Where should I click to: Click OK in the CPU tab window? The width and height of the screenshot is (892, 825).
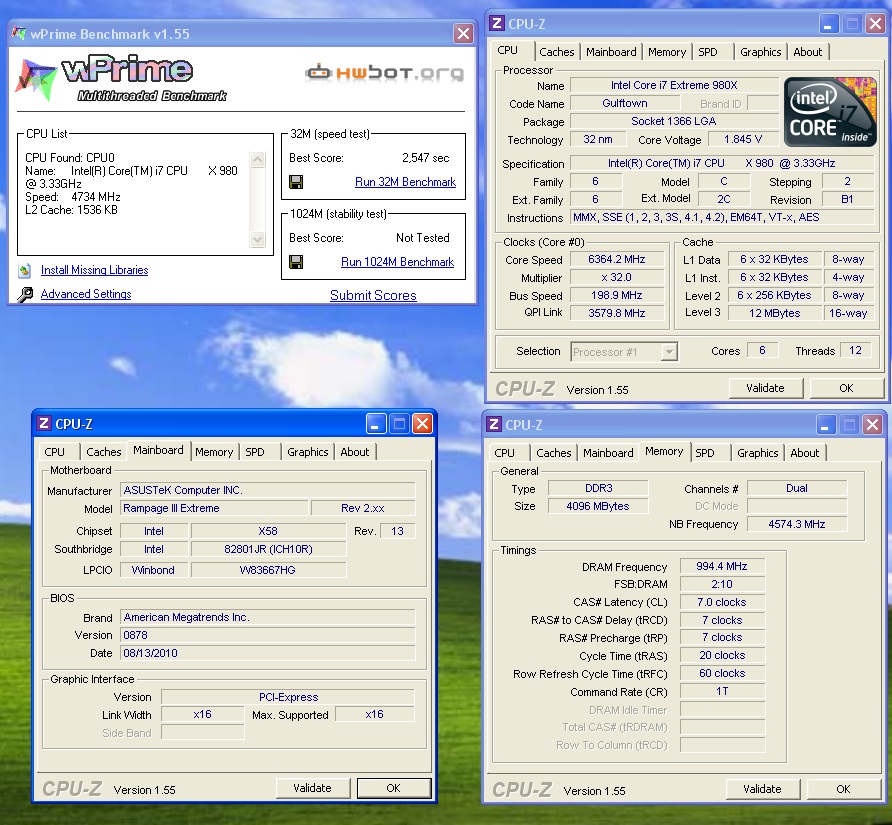pos(846,388)
